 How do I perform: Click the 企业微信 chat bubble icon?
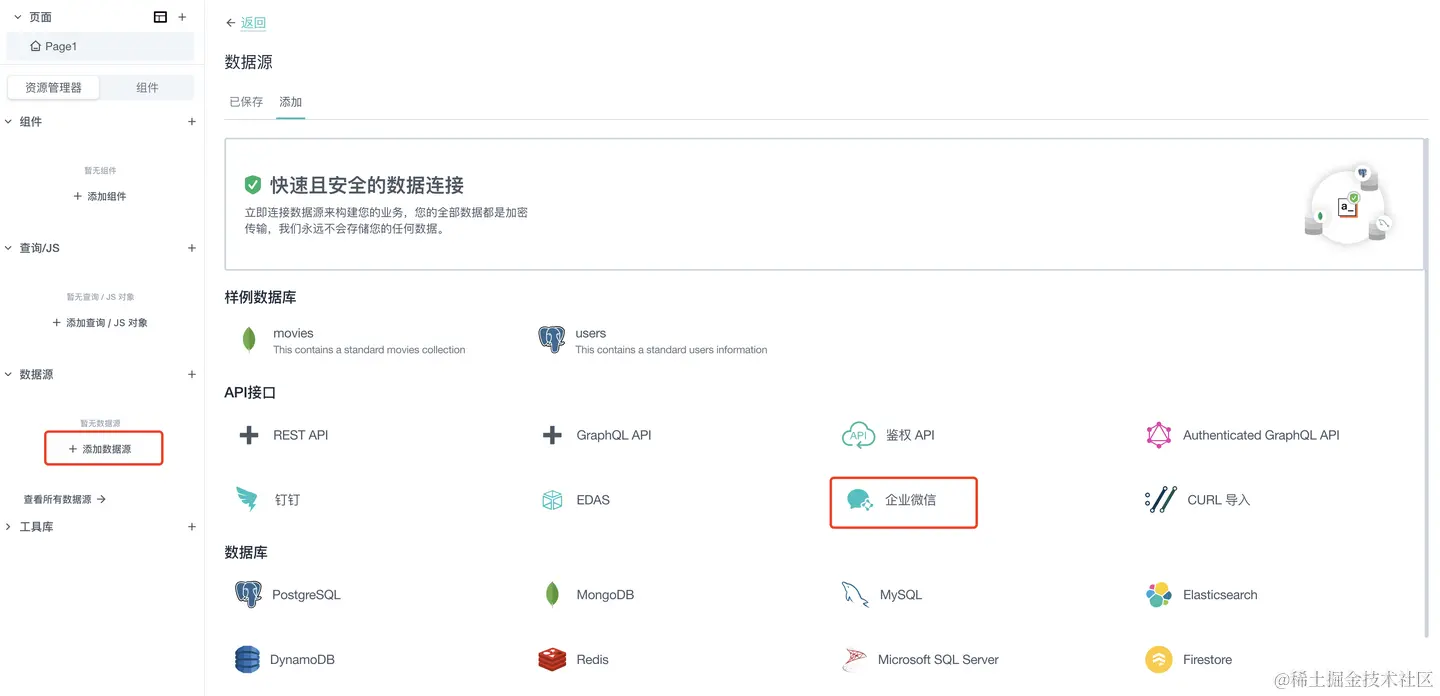coord(860,500)
